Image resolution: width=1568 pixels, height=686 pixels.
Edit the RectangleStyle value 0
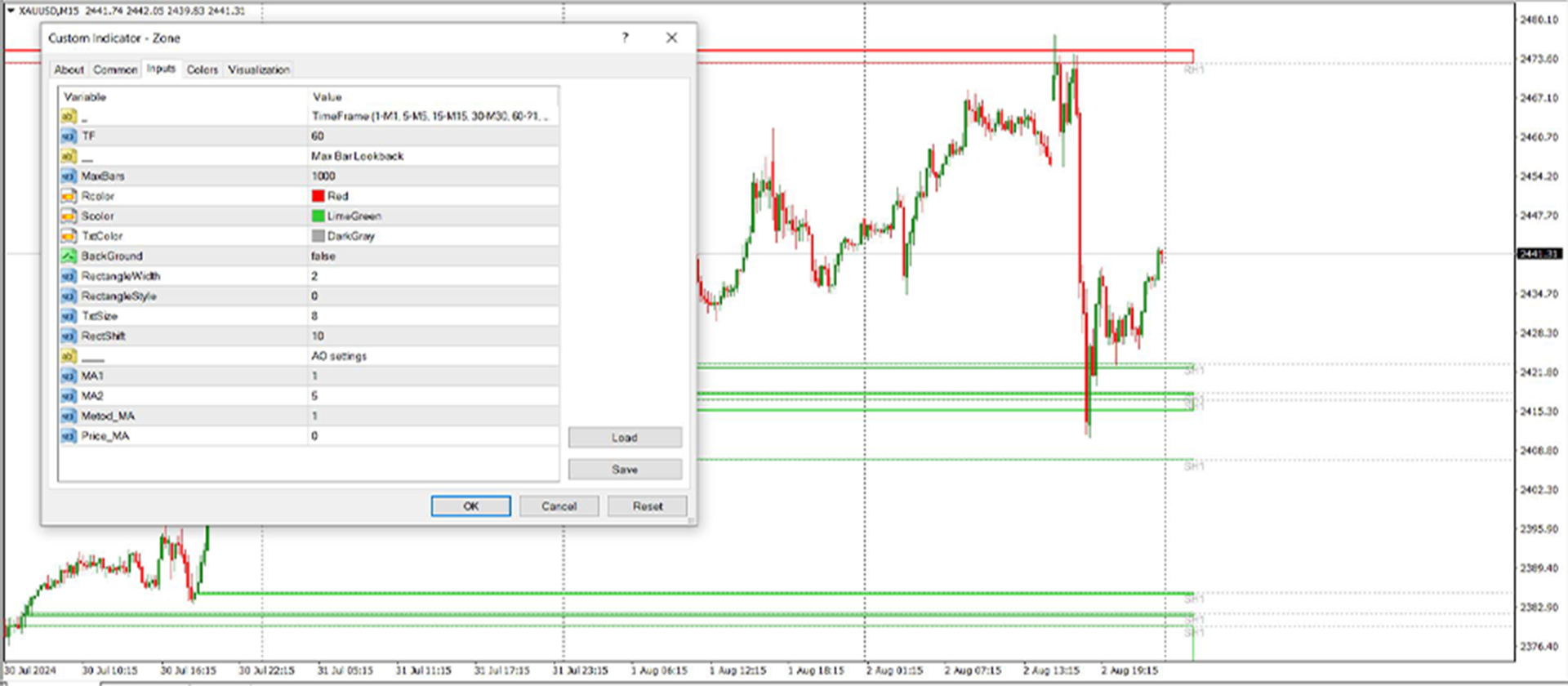point(433,296)
